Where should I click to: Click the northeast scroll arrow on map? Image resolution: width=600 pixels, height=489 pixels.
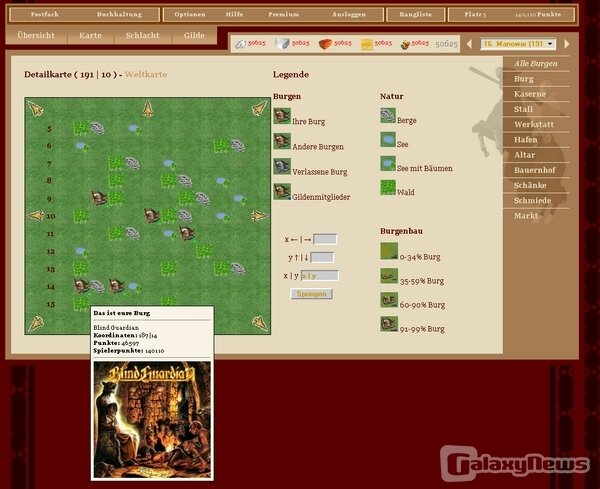[x=259, y=108]
